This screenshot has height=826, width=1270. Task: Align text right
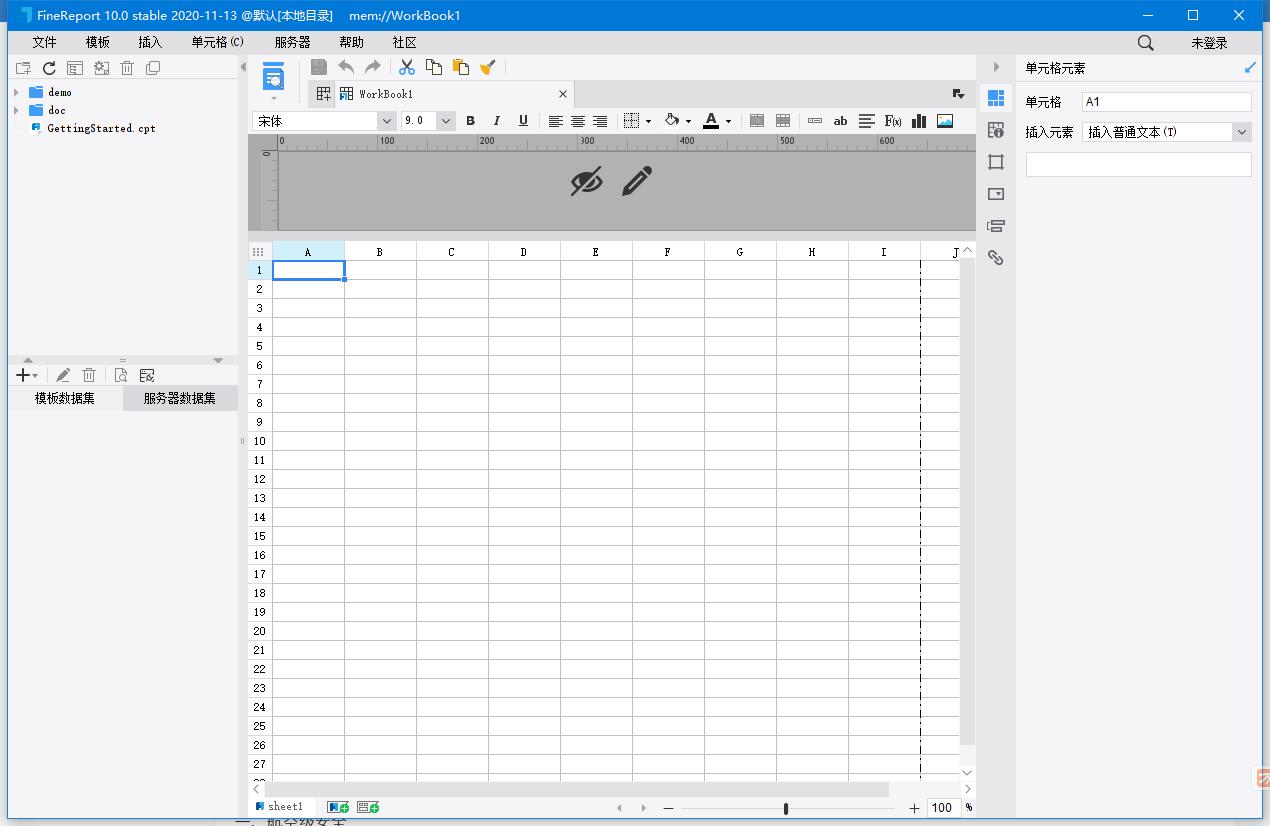600,121
